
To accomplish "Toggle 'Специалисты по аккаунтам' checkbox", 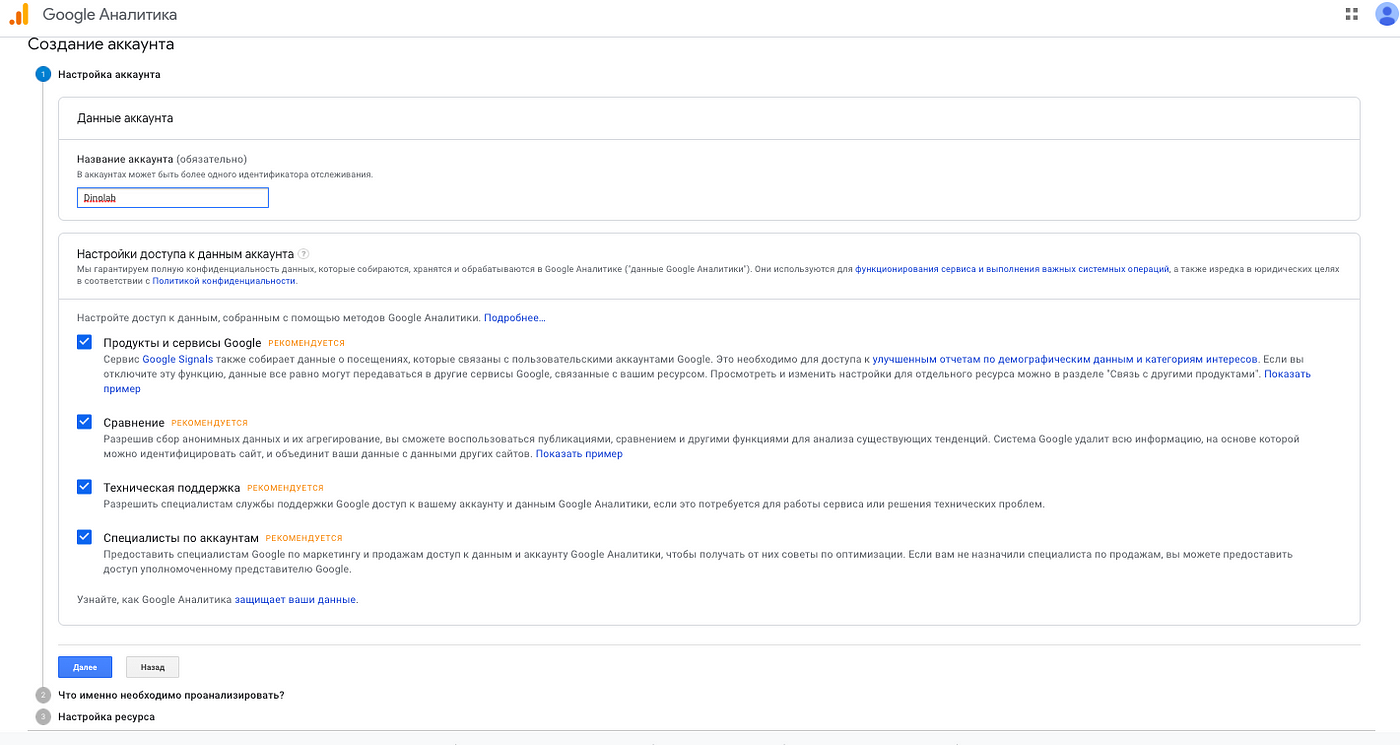I will tap(85, 537).
